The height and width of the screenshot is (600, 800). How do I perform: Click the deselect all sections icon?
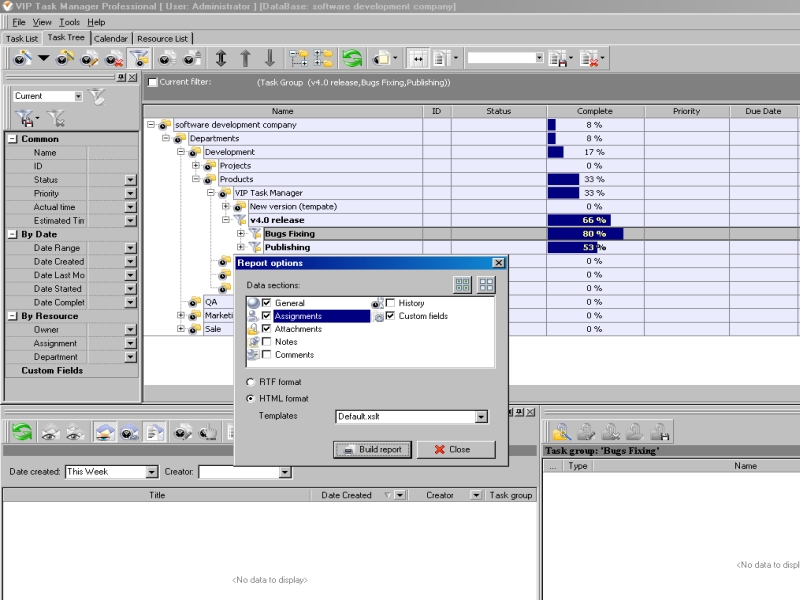pos(486,285)
